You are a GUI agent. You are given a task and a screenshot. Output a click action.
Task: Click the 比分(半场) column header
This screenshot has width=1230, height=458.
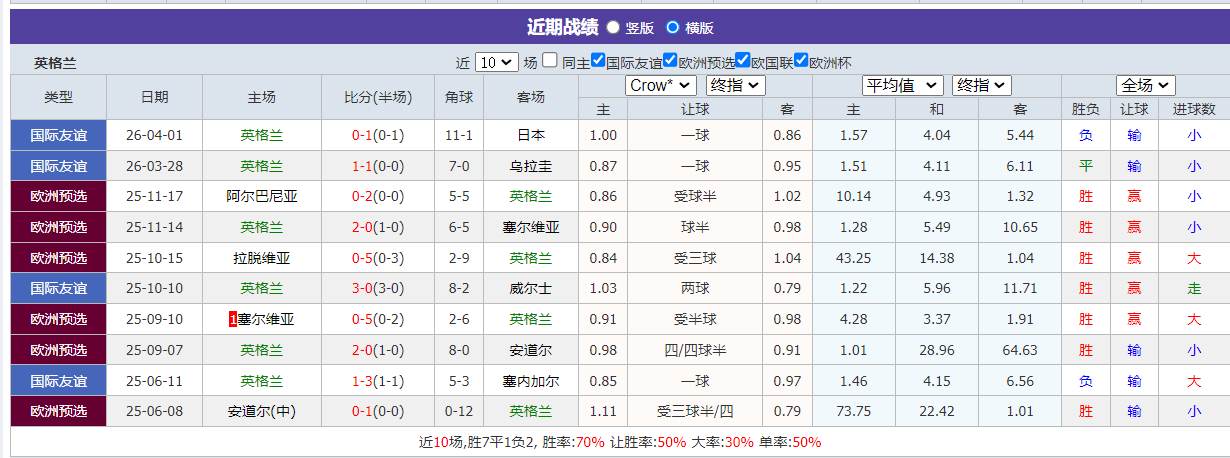point(378,97)
